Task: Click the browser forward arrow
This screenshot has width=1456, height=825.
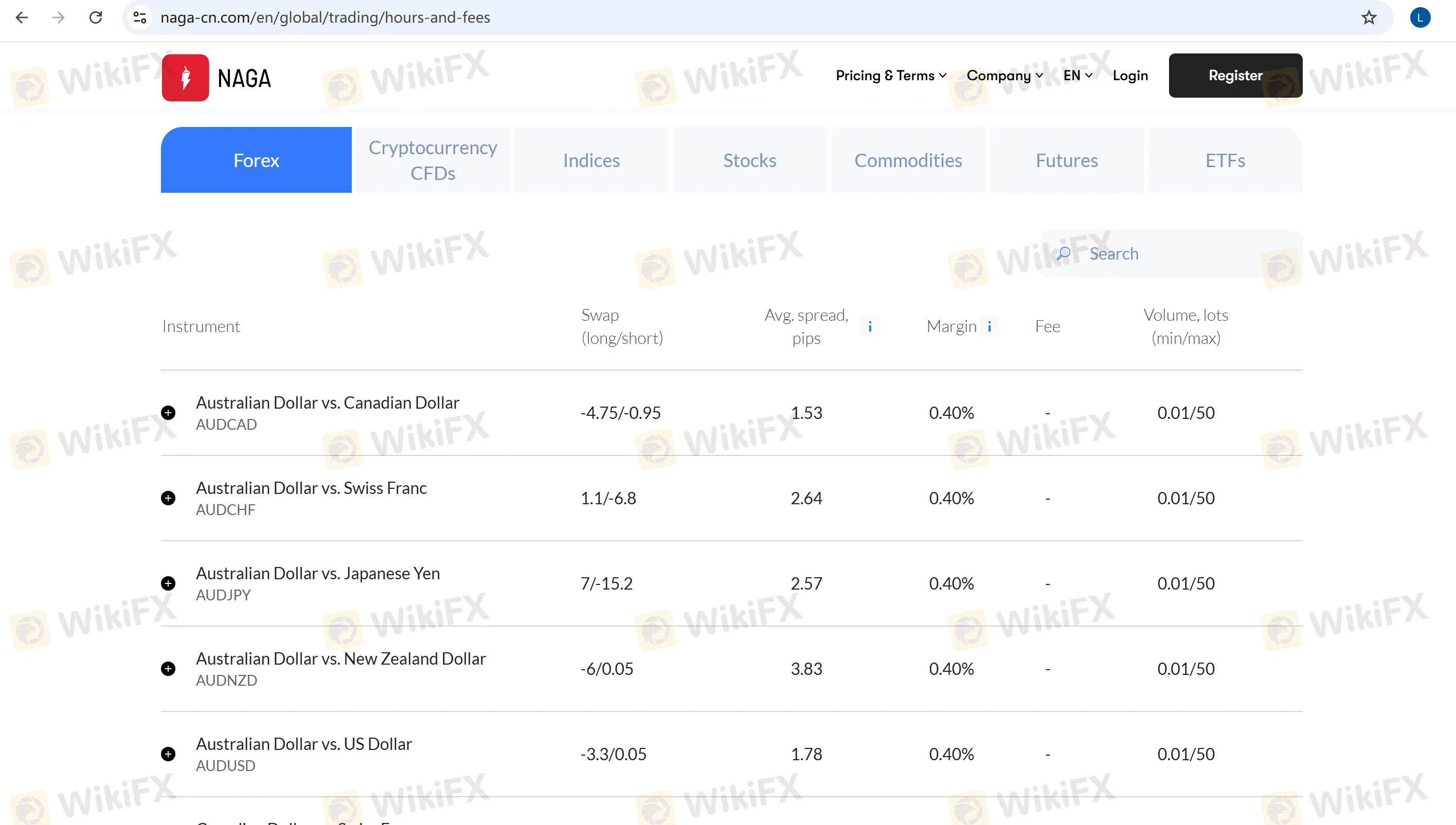Action: [59, 17]
